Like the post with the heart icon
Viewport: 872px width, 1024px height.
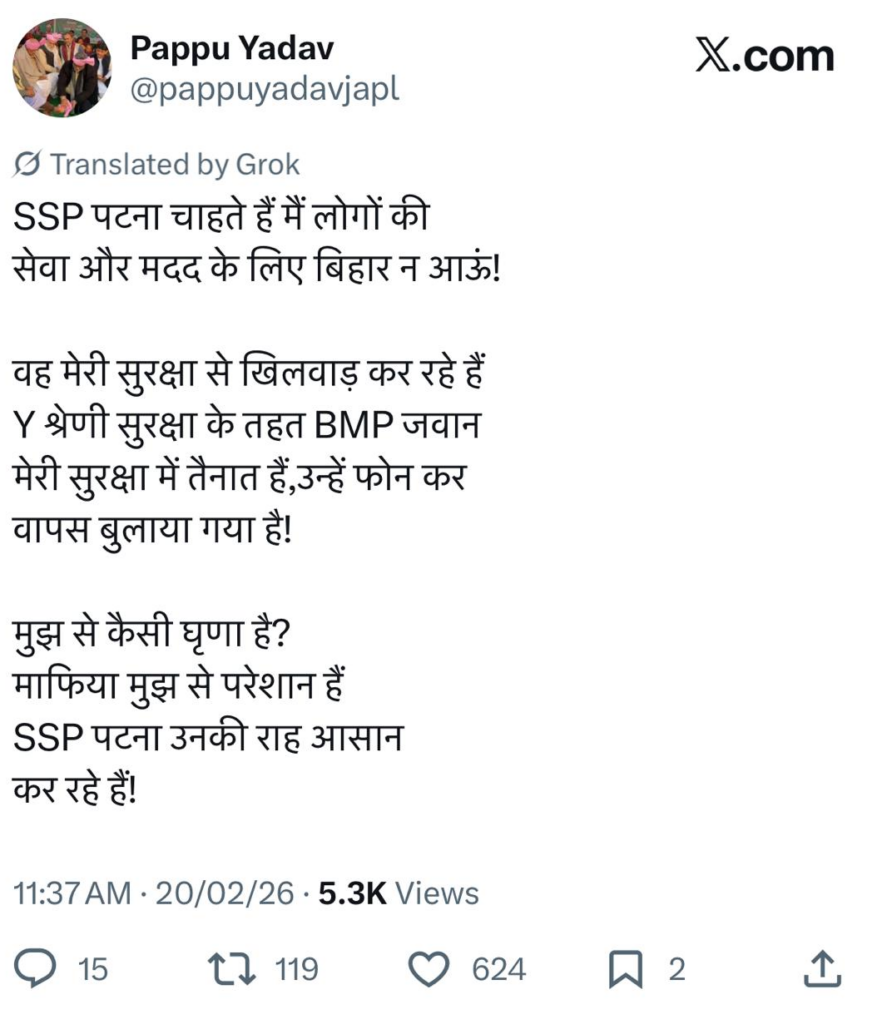click(432, 968)
